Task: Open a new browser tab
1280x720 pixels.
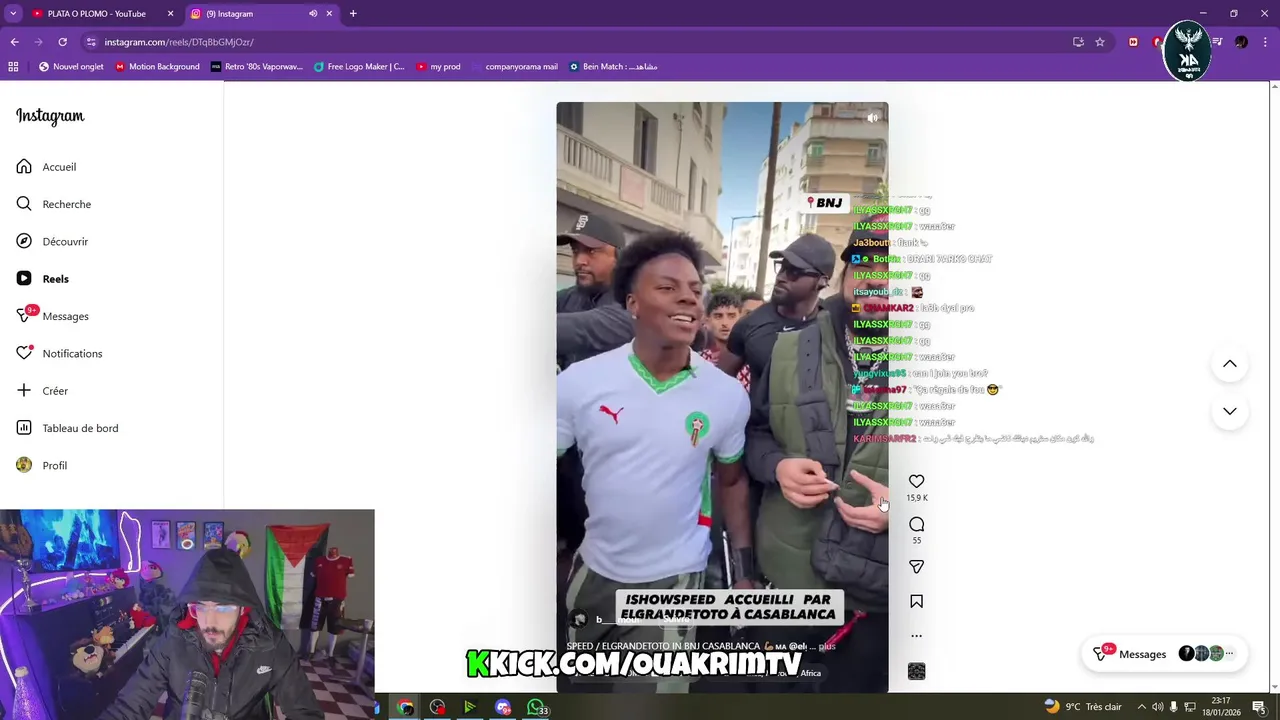Action: tap(353, 14)
